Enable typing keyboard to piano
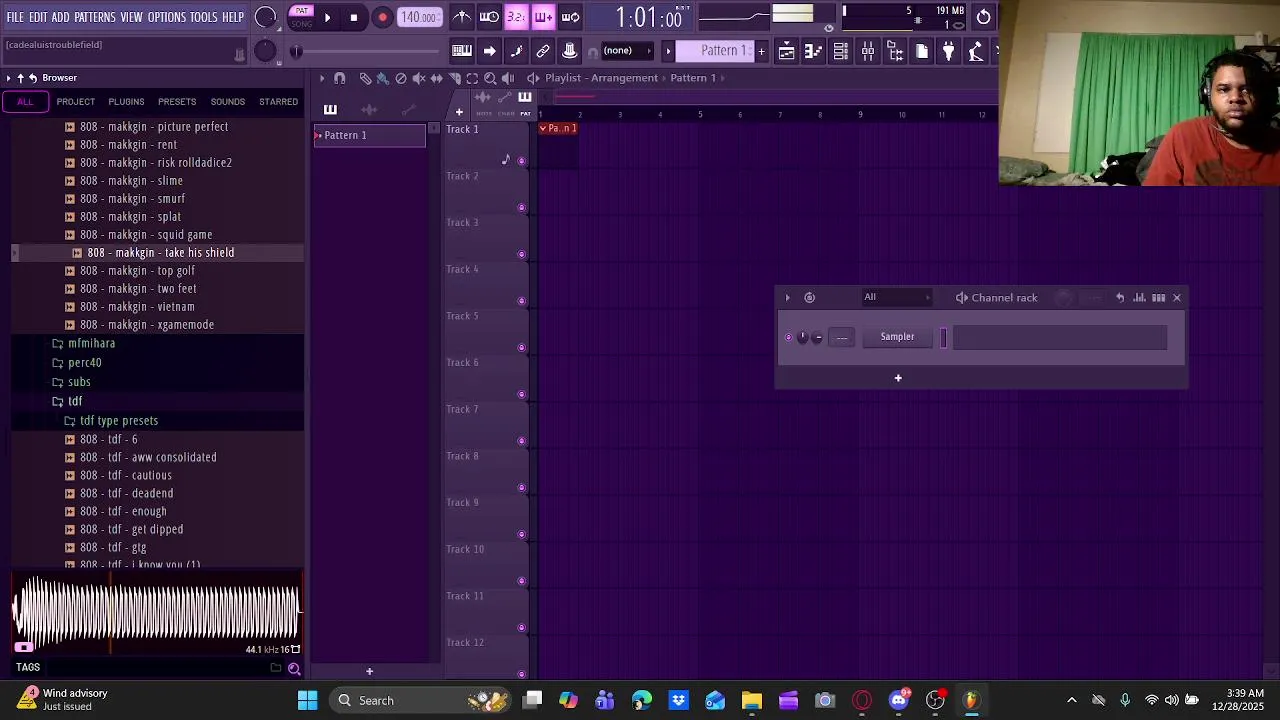The image size is (1280, 720). tap(462, 51)
